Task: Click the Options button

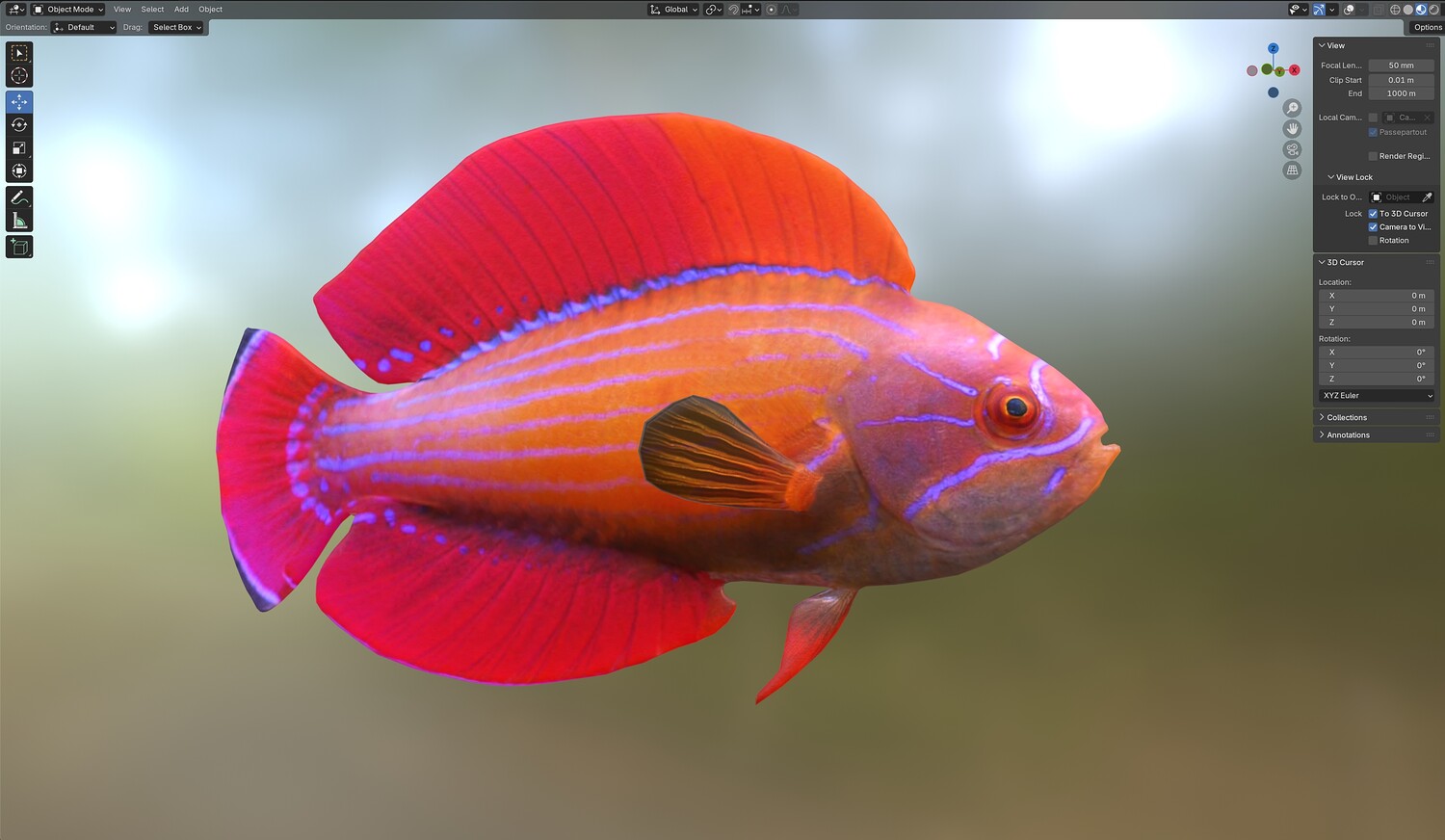Action: pos(1428,27)
